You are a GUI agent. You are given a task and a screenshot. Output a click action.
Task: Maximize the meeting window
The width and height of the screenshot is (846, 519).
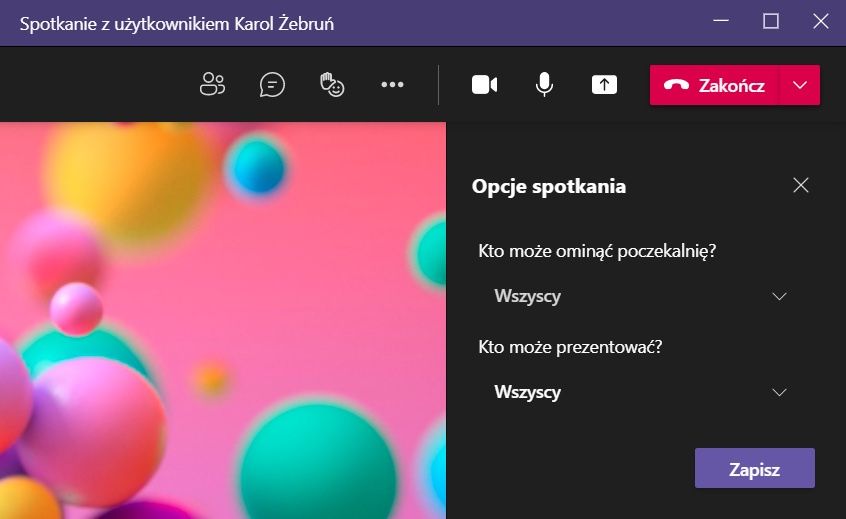(770, 22)
